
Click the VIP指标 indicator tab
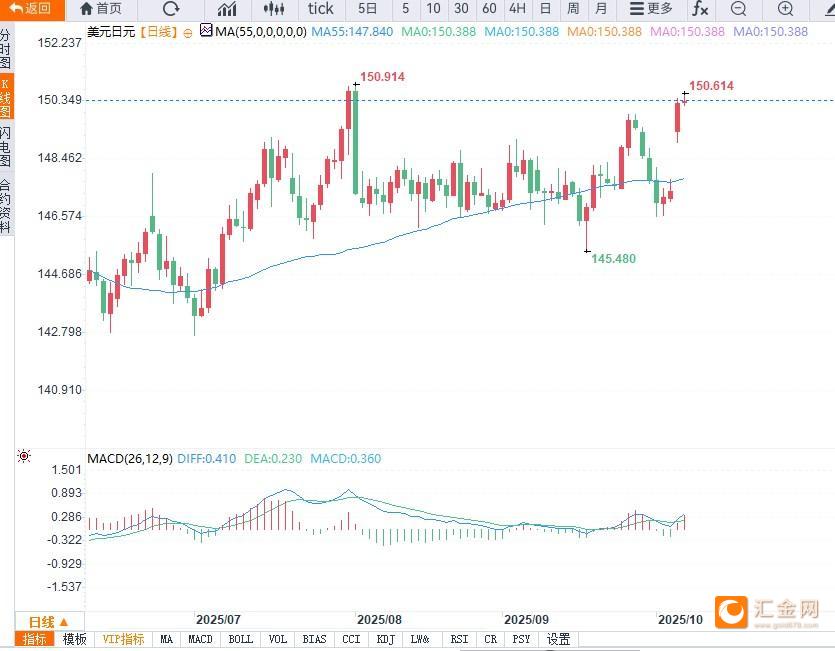(124, 639)
